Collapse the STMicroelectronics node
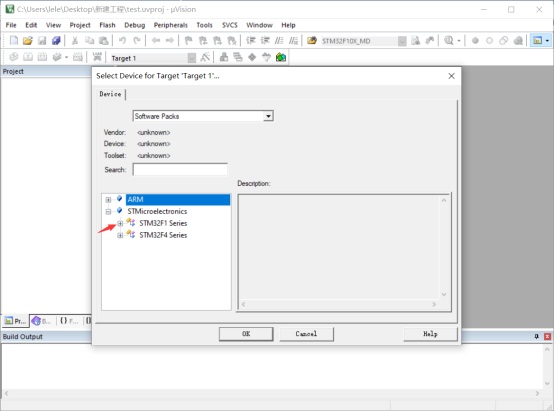Screen dimensions: 554x411 pos(108,212)
